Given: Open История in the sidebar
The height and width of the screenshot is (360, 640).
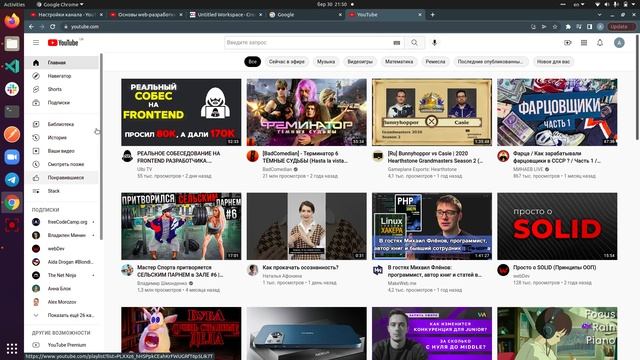Looking at the screenshot, I should point(61,138).
